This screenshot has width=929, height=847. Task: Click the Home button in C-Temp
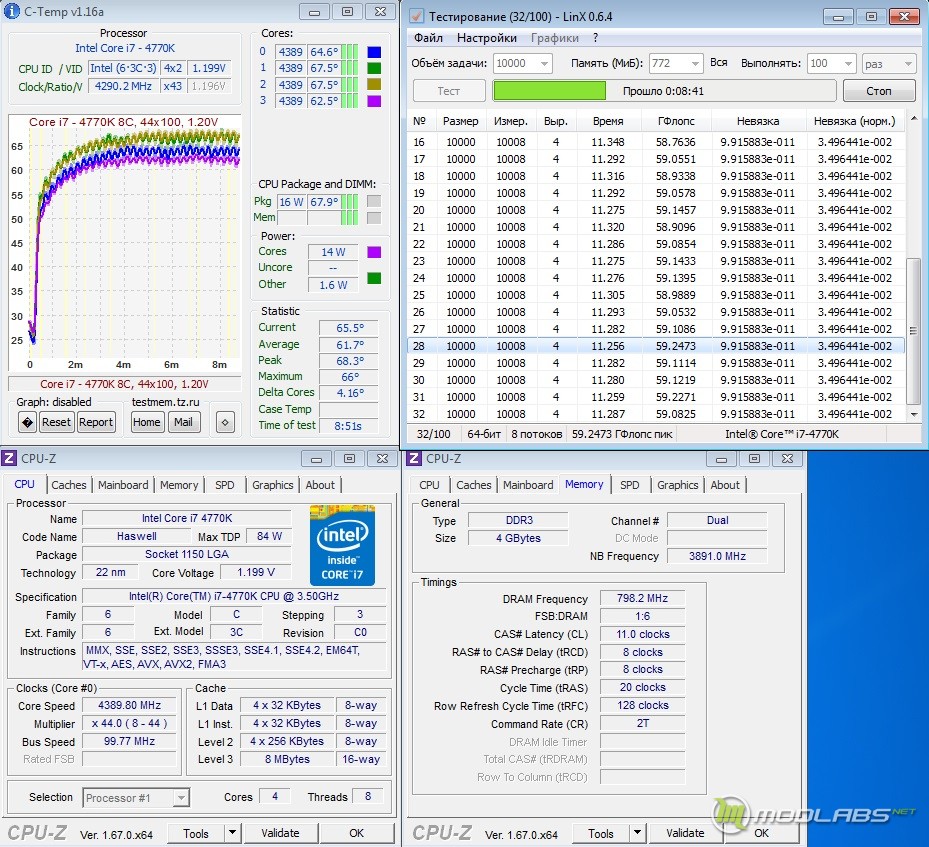(146, 422)
